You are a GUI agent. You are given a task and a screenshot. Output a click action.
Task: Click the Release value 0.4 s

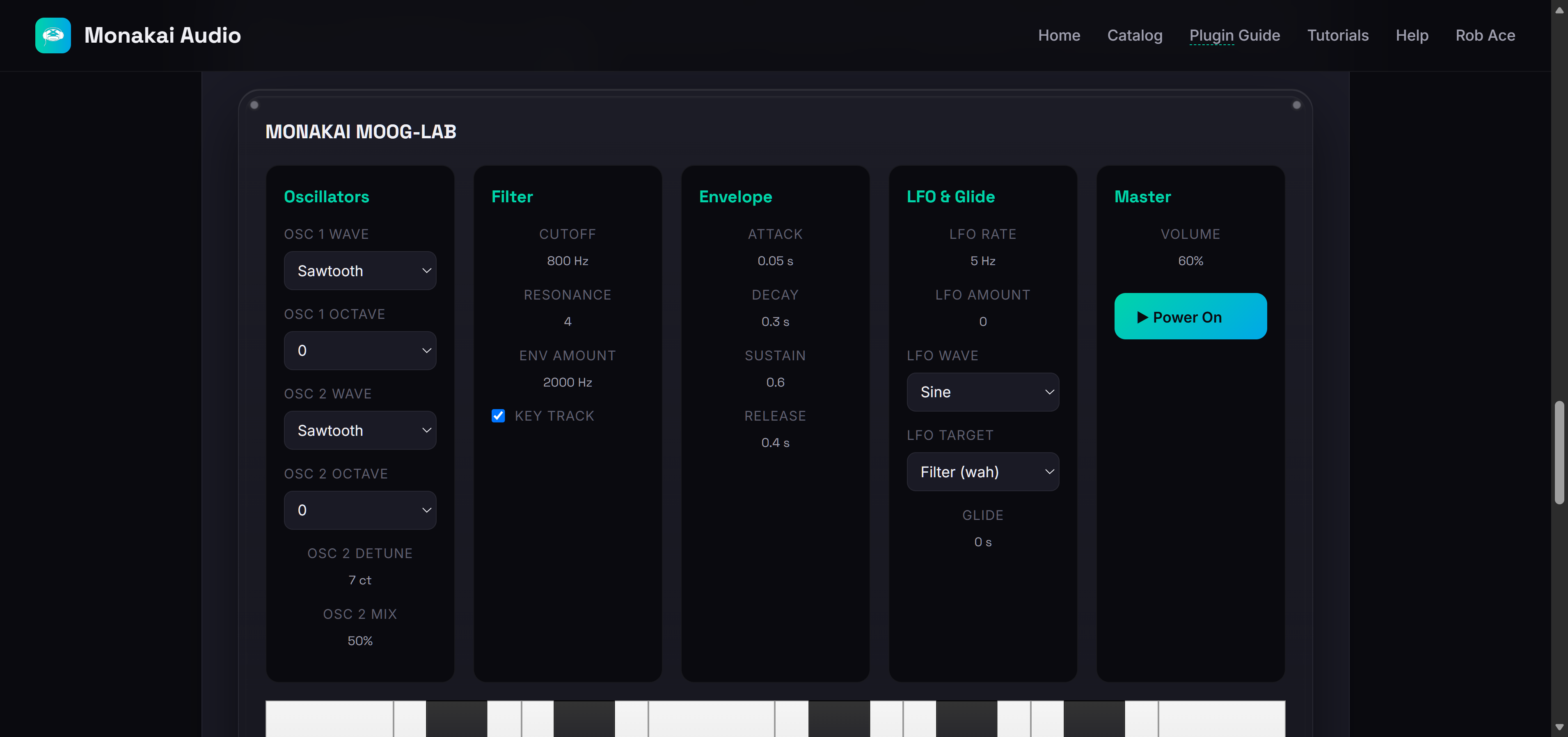pyautogui.click(x=775, y=442)
